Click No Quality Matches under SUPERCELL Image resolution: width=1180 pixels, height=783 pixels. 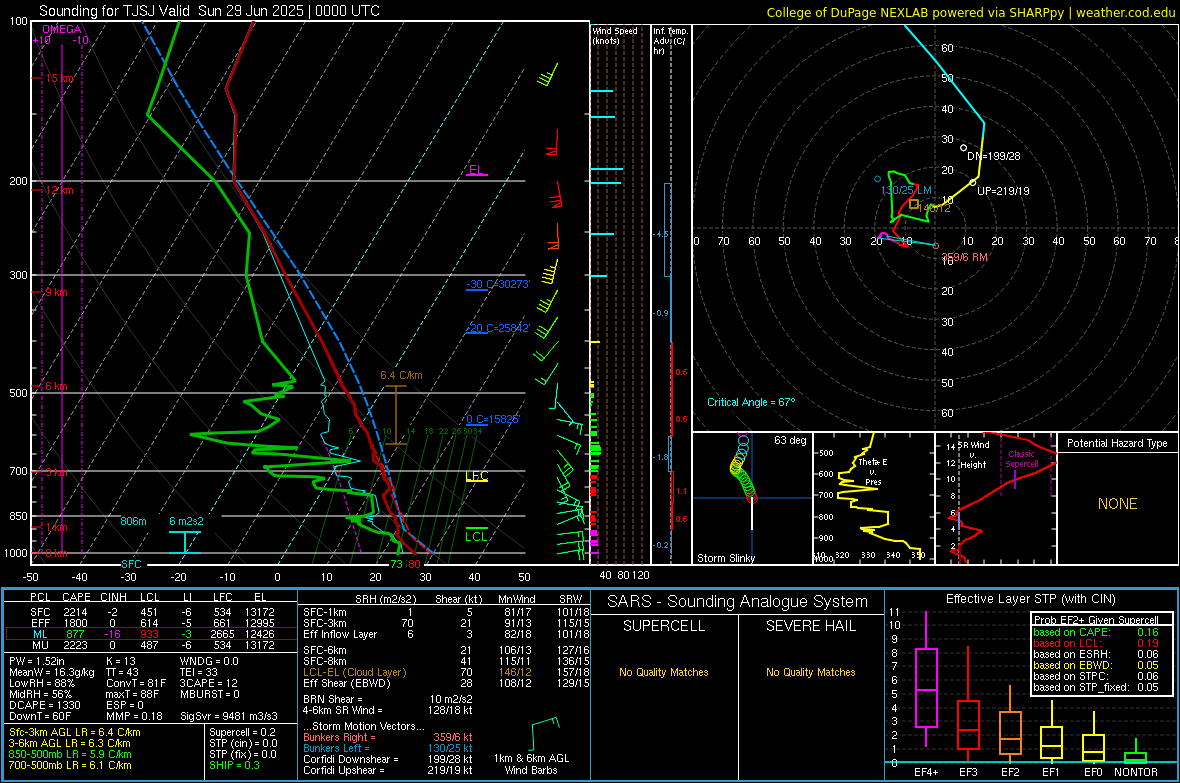tap(664, 672)
